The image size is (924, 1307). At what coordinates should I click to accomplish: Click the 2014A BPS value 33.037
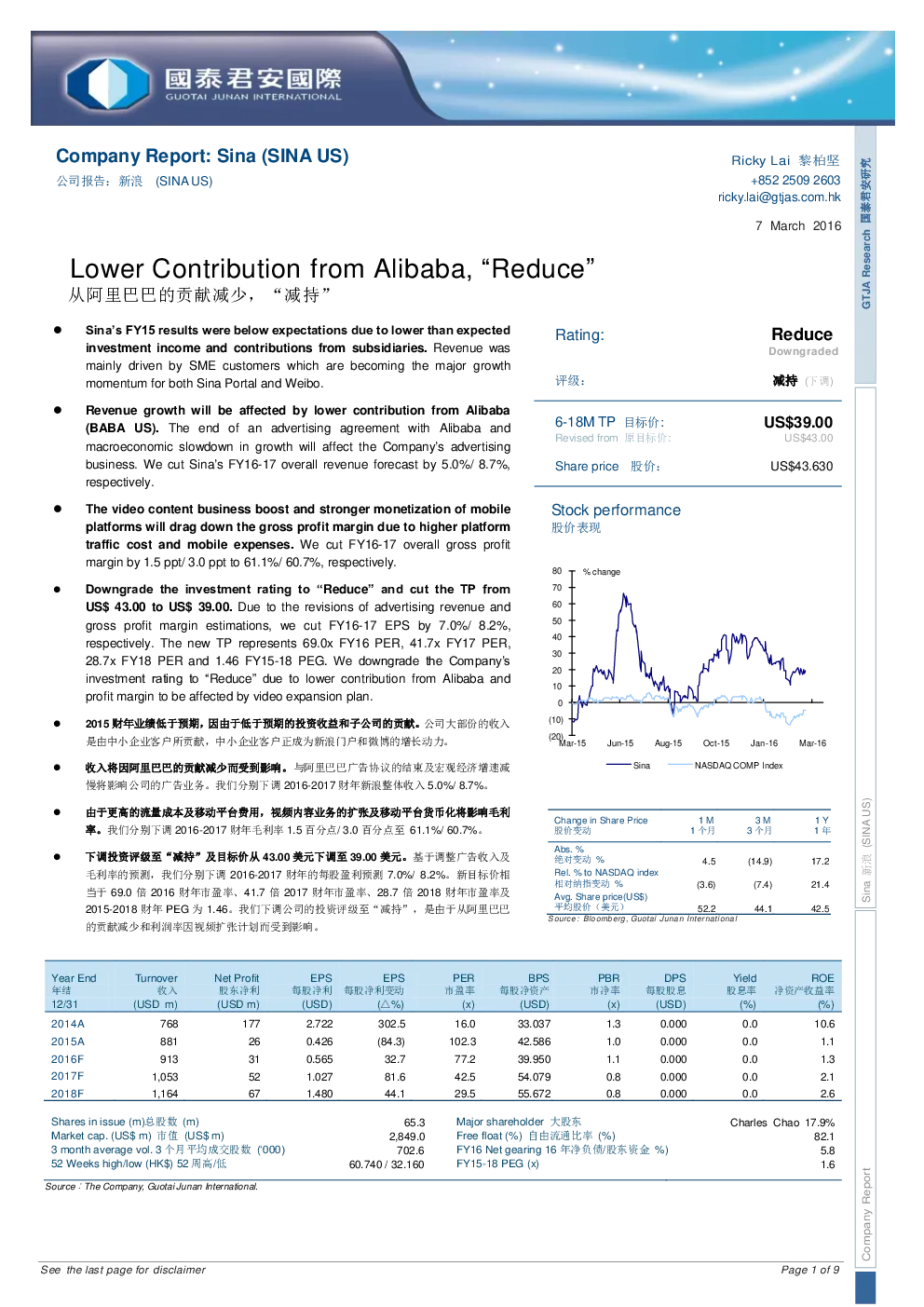pyautogui.click(x=535, y=1024)
